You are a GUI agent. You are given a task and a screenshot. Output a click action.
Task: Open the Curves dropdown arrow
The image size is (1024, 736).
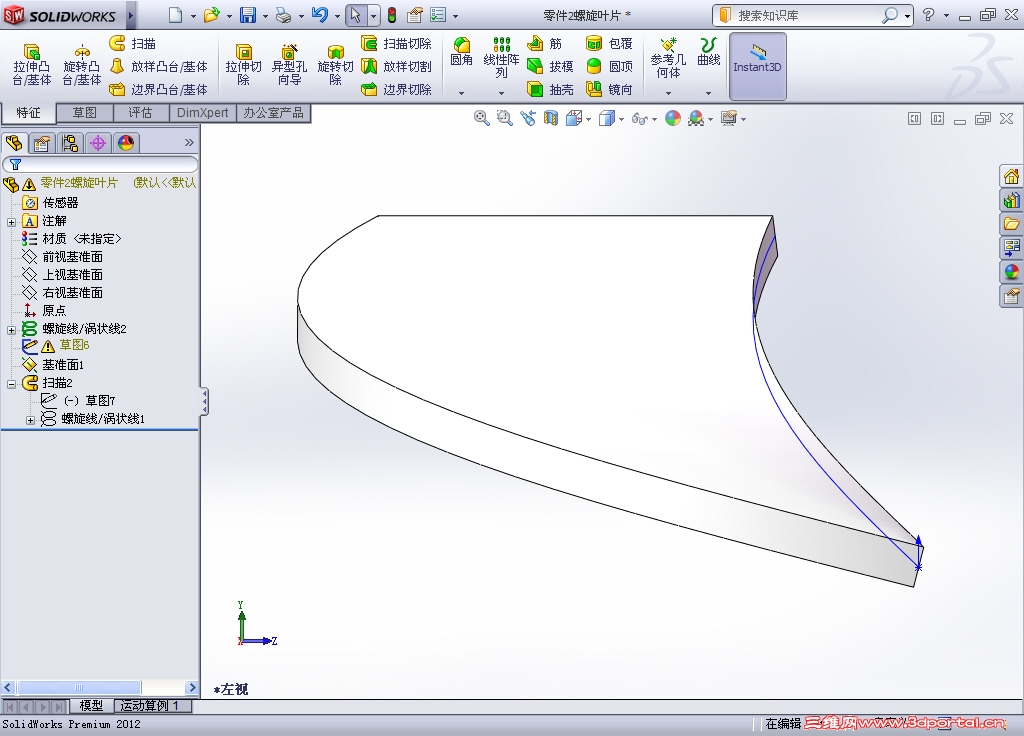tap(709, 93)
